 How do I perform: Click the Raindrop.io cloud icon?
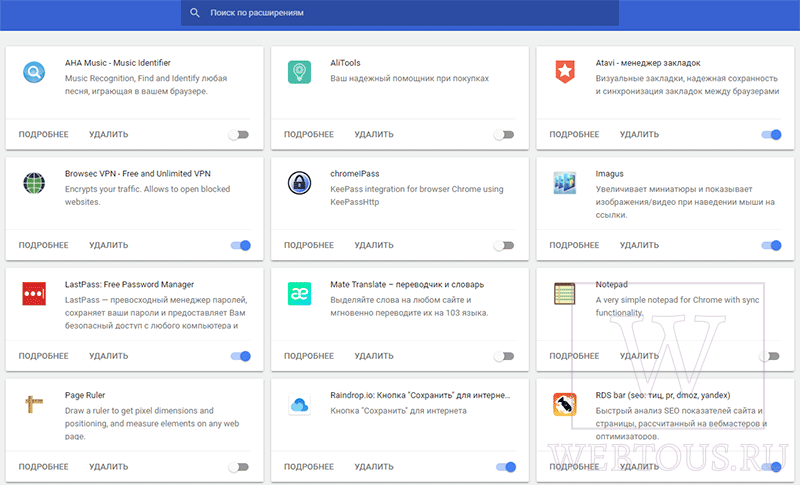click(x=299, y=405)
